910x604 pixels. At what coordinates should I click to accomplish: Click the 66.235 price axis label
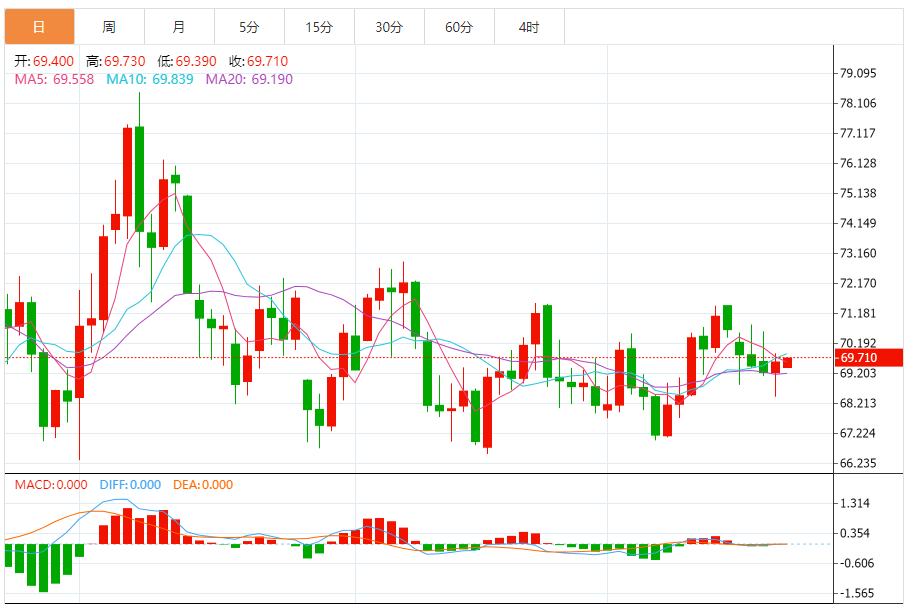point(858,463)
